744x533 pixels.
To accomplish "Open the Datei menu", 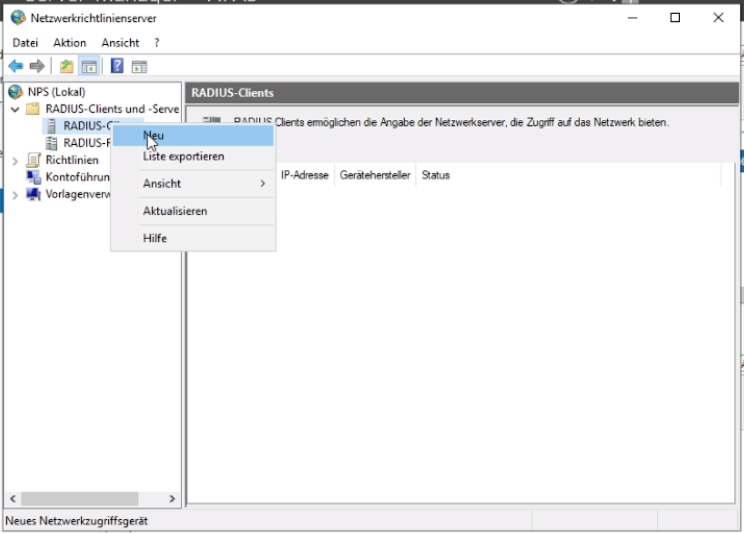I will point(25,43).
